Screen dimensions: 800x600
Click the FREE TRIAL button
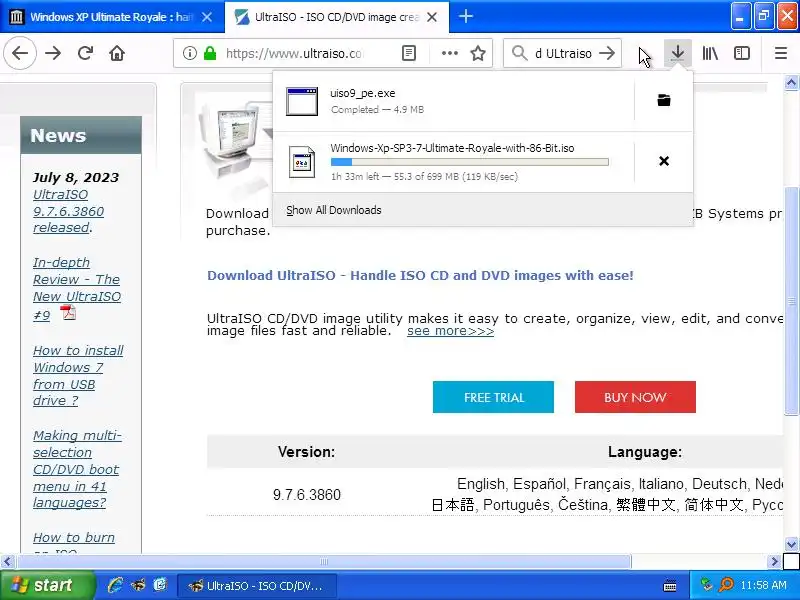[493, 397]
